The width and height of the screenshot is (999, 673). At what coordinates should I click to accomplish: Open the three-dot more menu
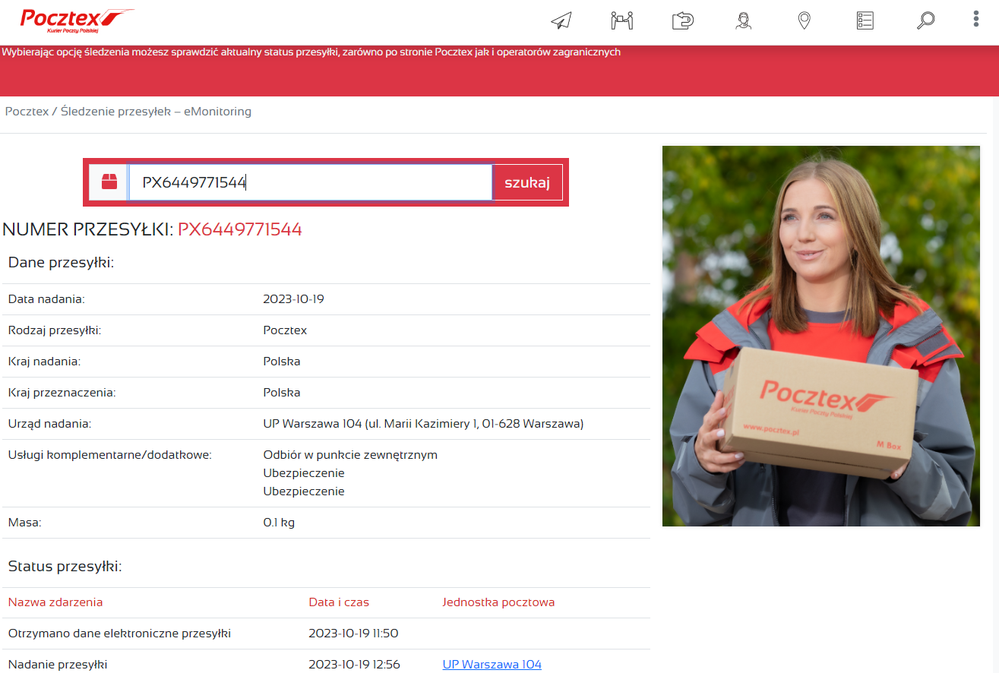(975, 19)
